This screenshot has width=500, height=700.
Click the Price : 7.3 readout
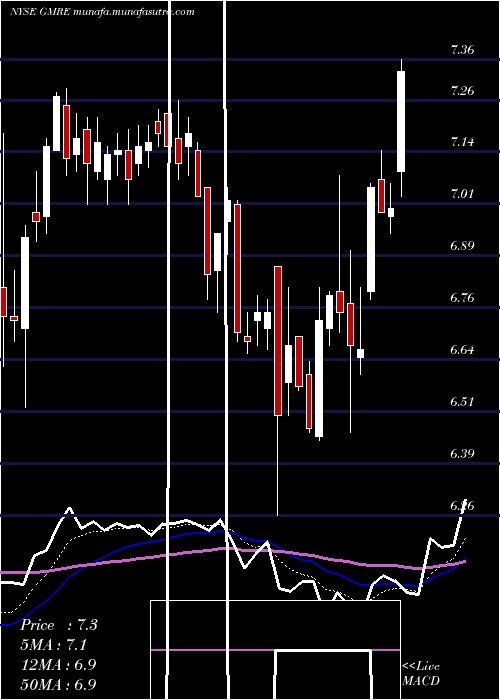(59, 625)
